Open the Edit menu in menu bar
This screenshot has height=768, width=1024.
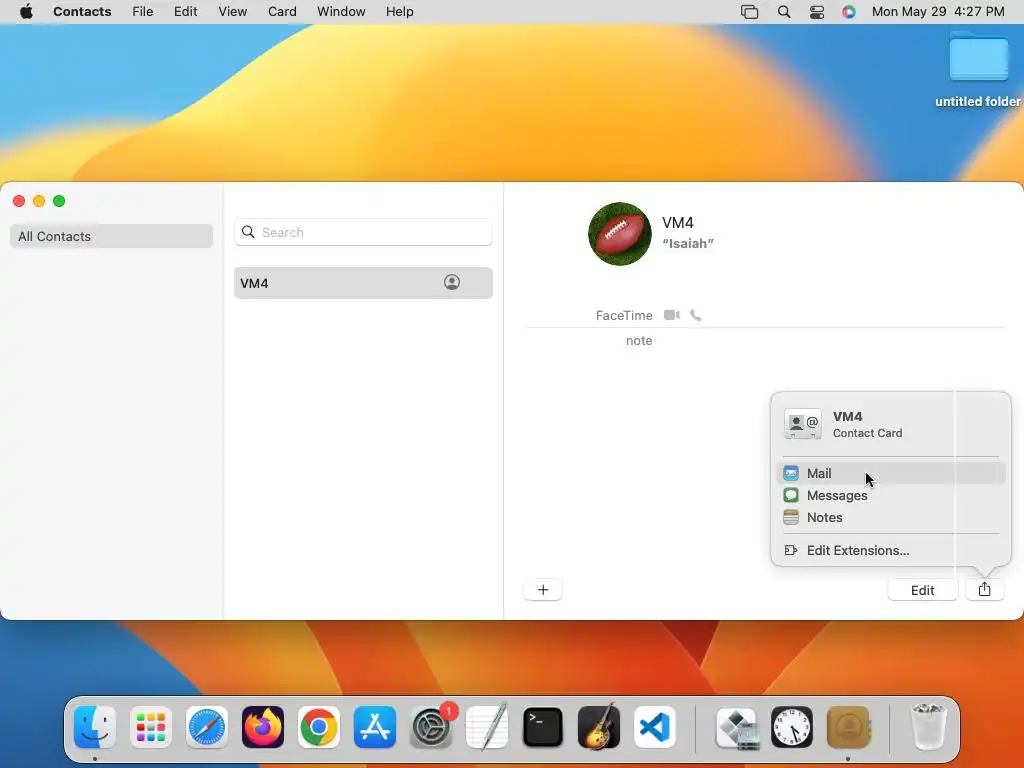[185, 12]
